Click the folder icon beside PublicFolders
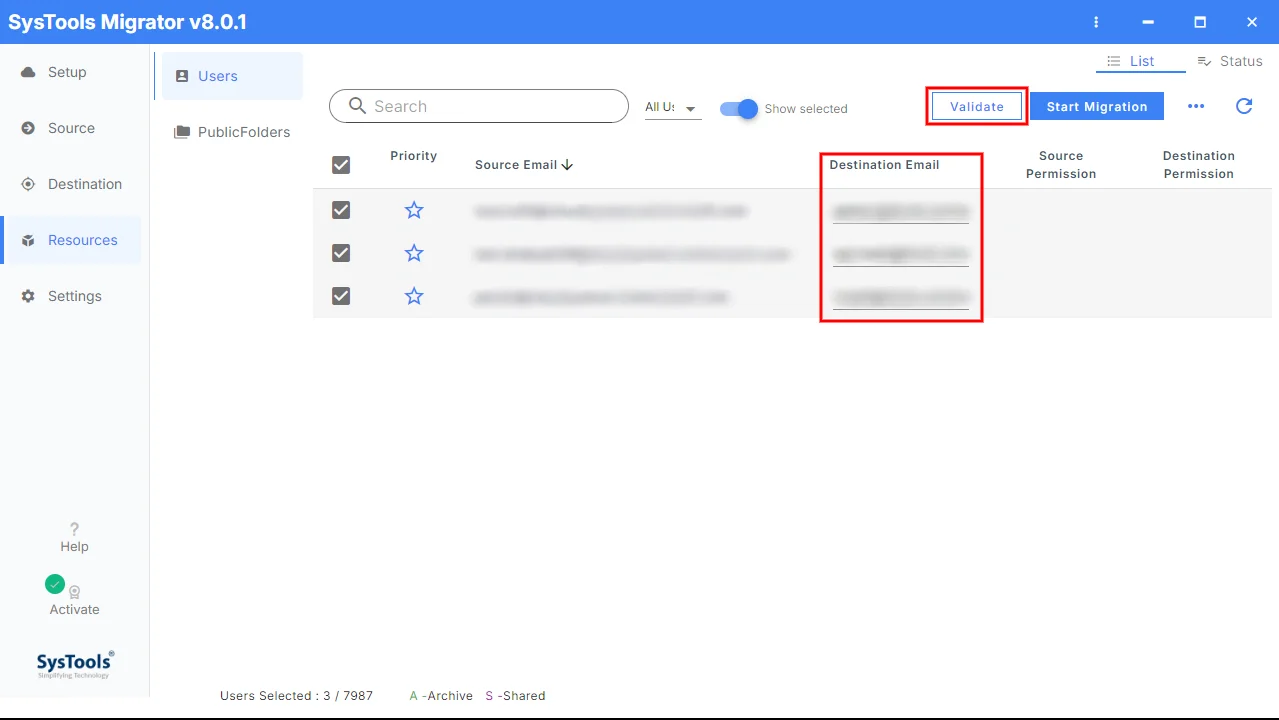Viewport: 1279px width, 720px height. [x=182, y=132]
